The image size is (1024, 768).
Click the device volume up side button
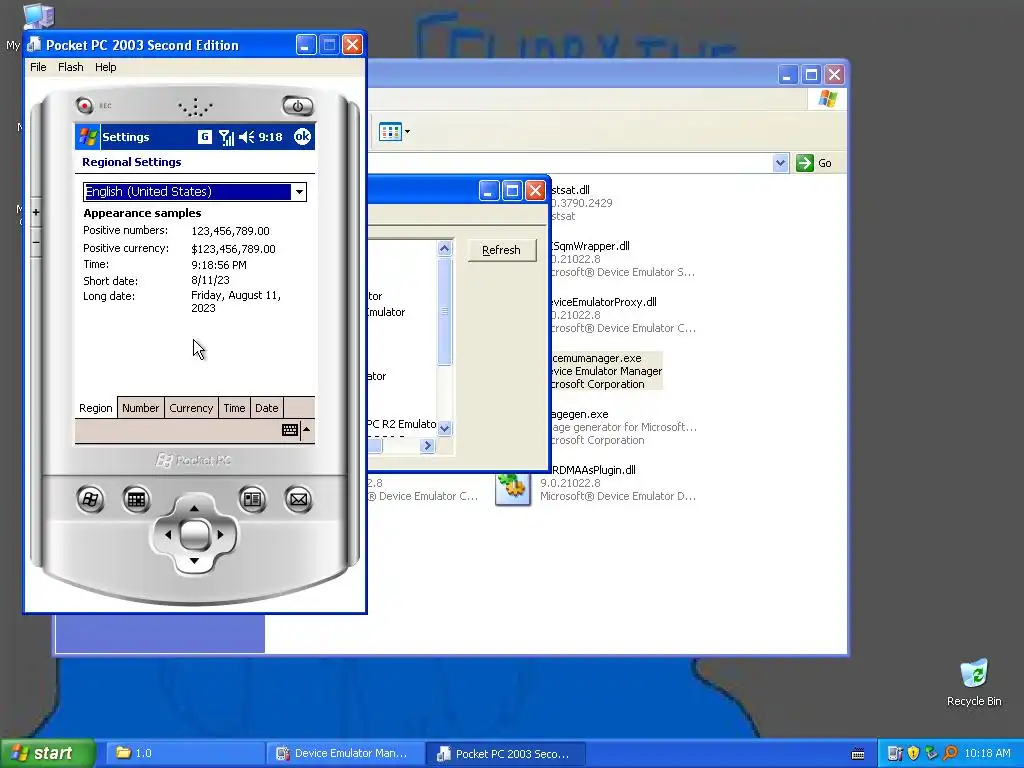pyautogui.click(x=36, y=212)
